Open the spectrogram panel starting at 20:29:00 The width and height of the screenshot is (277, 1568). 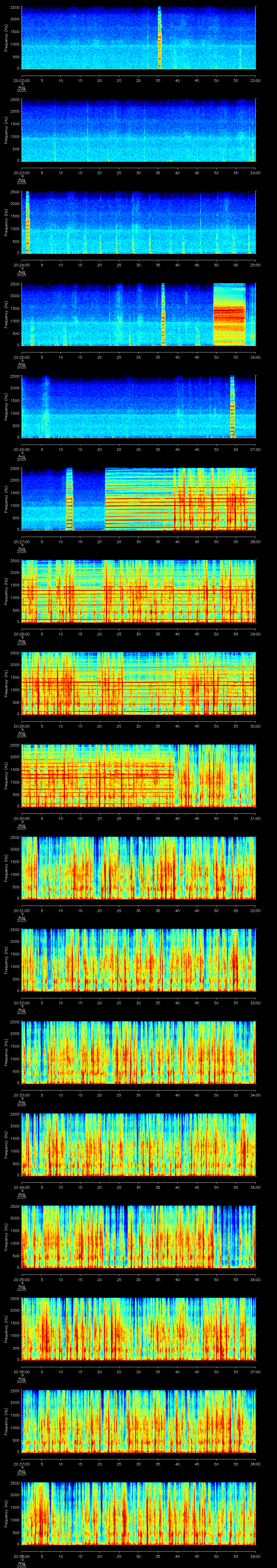tap(138, 683)
